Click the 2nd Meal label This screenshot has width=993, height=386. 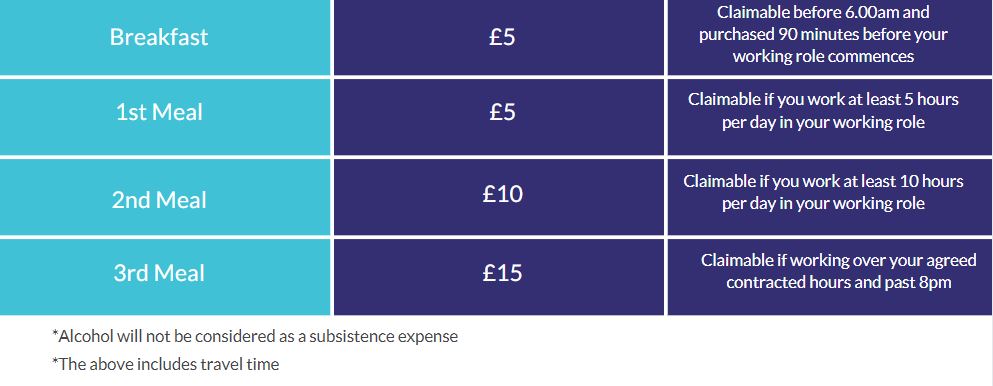[159, 200]
